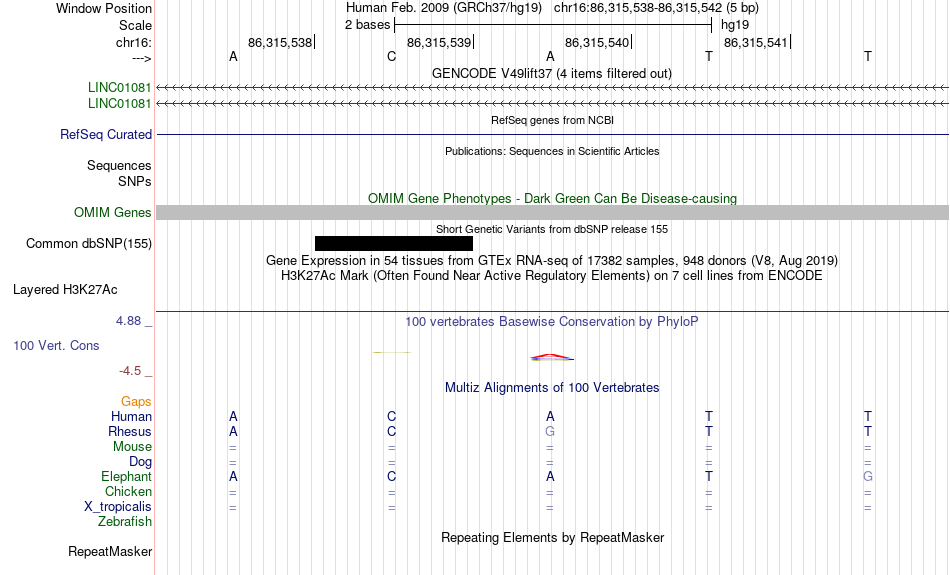Viewport: 950px width, 575px height.
Task: Click the 4.88 PhyloP upper limit value
Action: click(128, 321)
